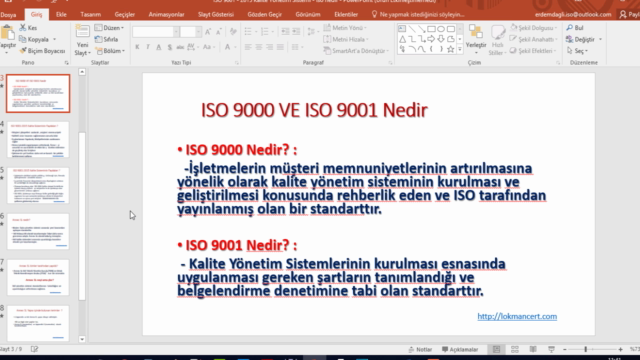Switch to slide sorter view icon
The width and height of the screenshot is (640, 360).
coord(515,349)
